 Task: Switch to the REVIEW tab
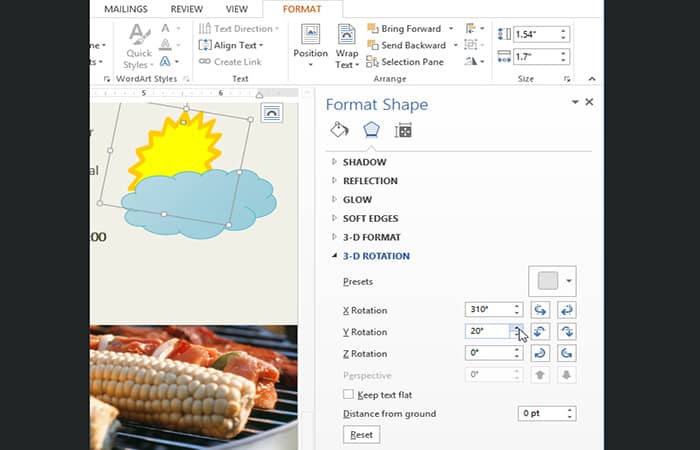coord(187,9)
